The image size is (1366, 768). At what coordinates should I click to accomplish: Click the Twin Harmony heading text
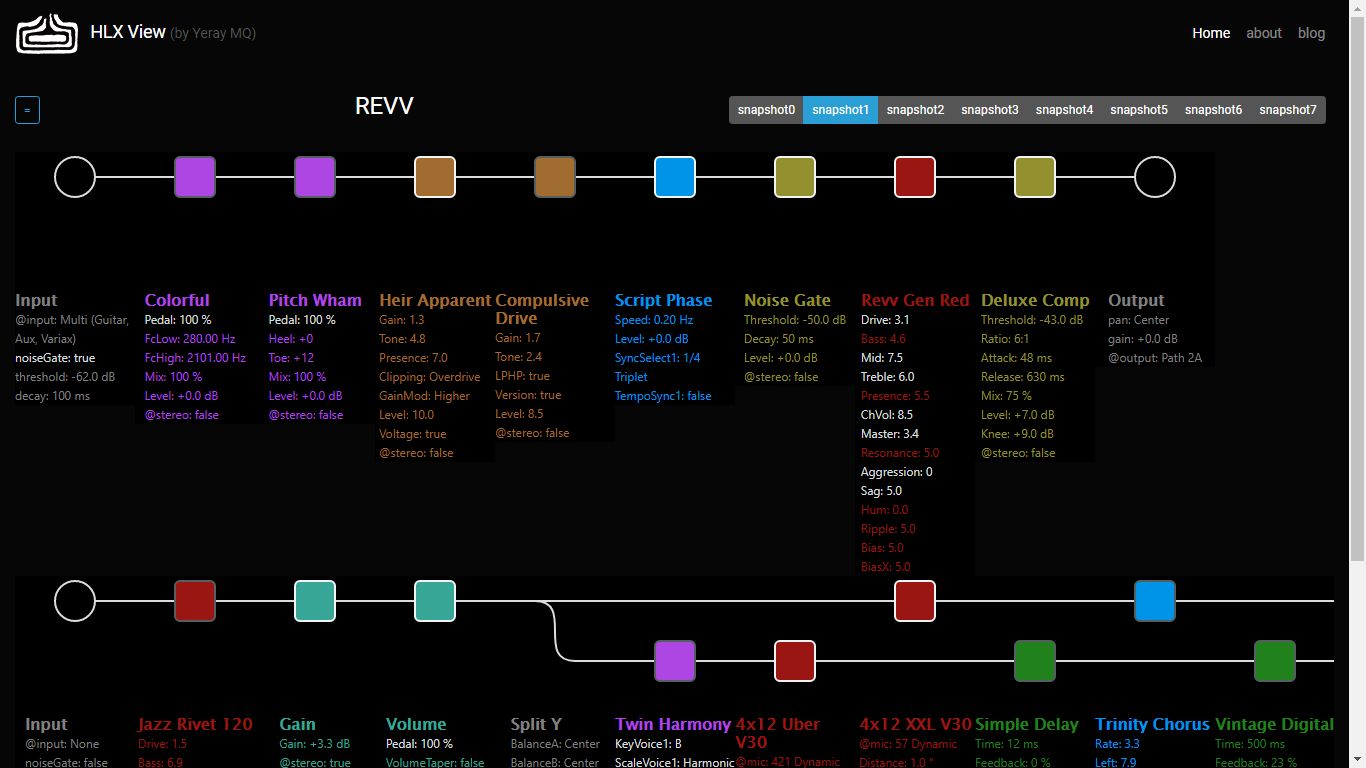673,724
